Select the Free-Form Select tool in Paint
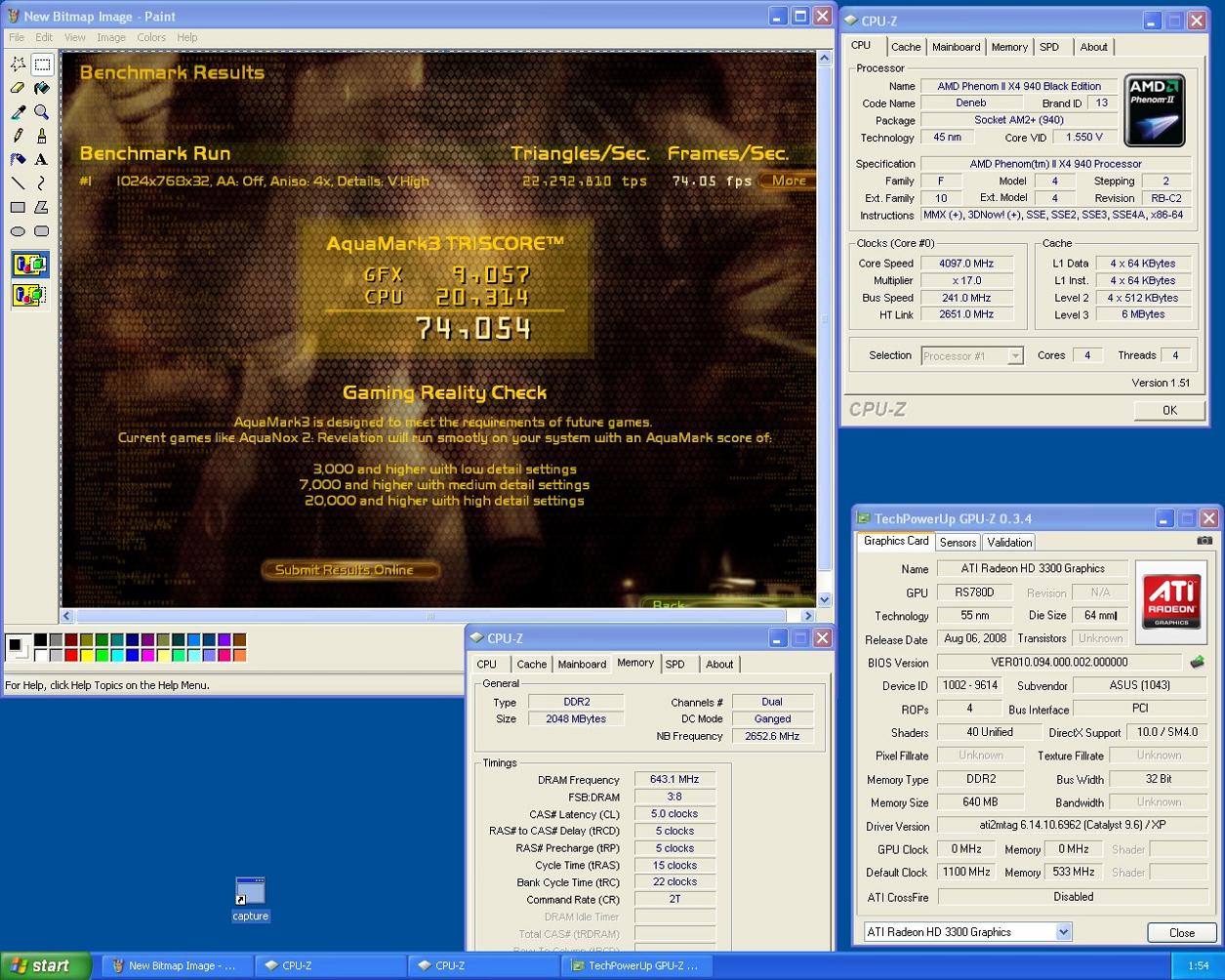This screenshot has height=980, width=1225. [x=18, y=64]
